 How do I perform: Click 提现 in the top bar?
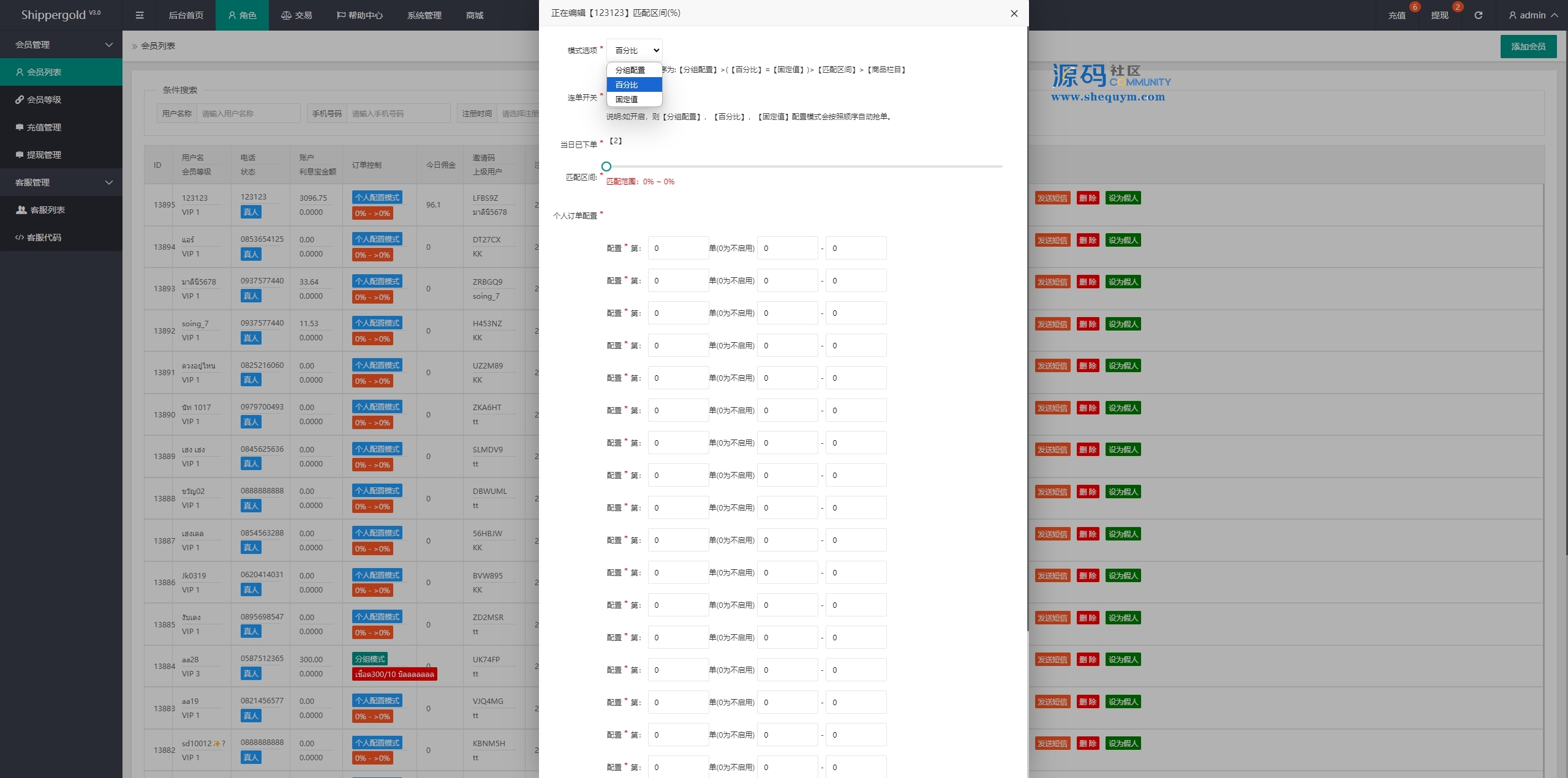[x=1439, y=16]
